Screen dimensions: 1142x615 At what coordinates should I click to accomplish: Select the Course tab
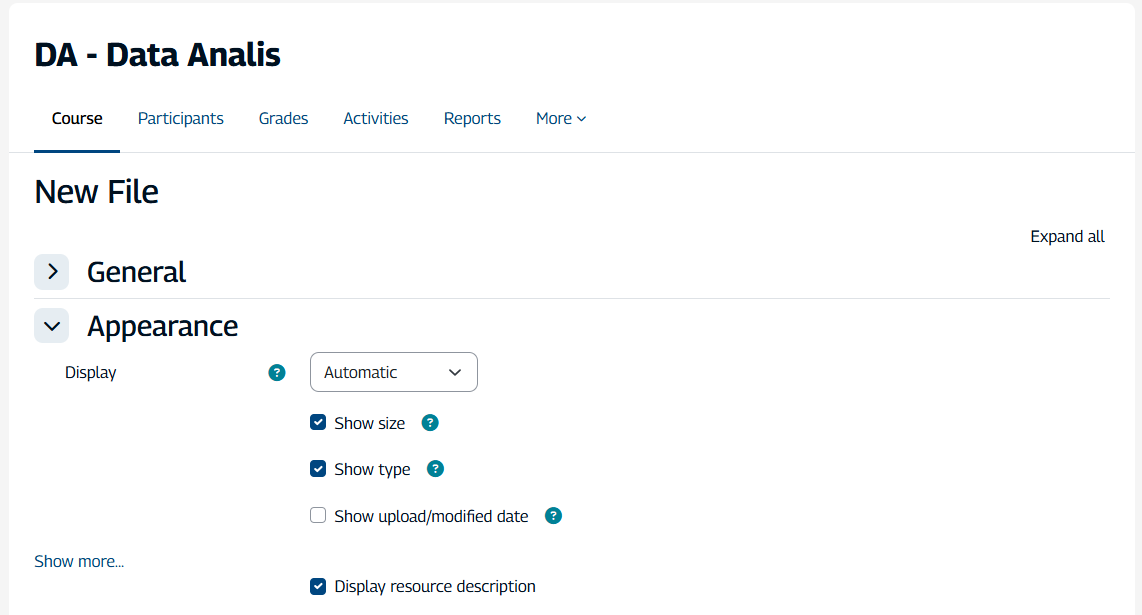pyautogui.click(x=77, y=118)
